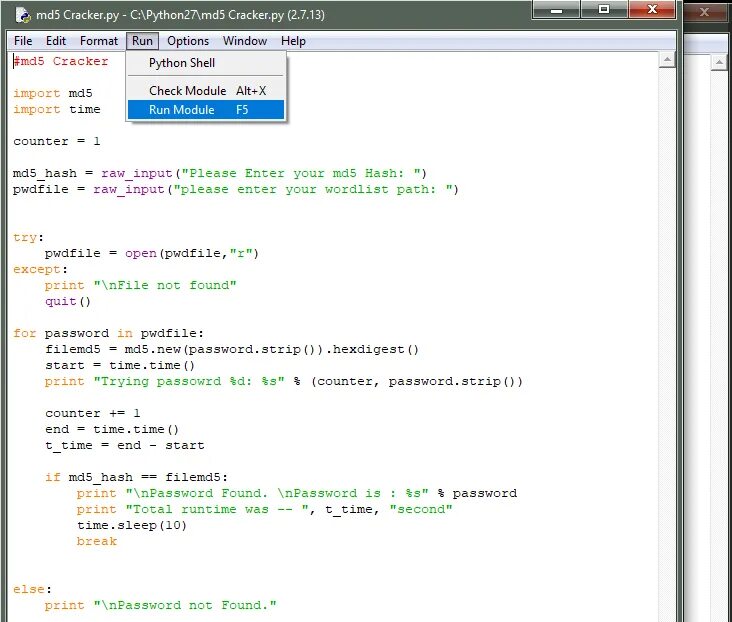Viewport: 732px width, 622px height.
Task: Click the 'import md5' line
Action: 53,93
